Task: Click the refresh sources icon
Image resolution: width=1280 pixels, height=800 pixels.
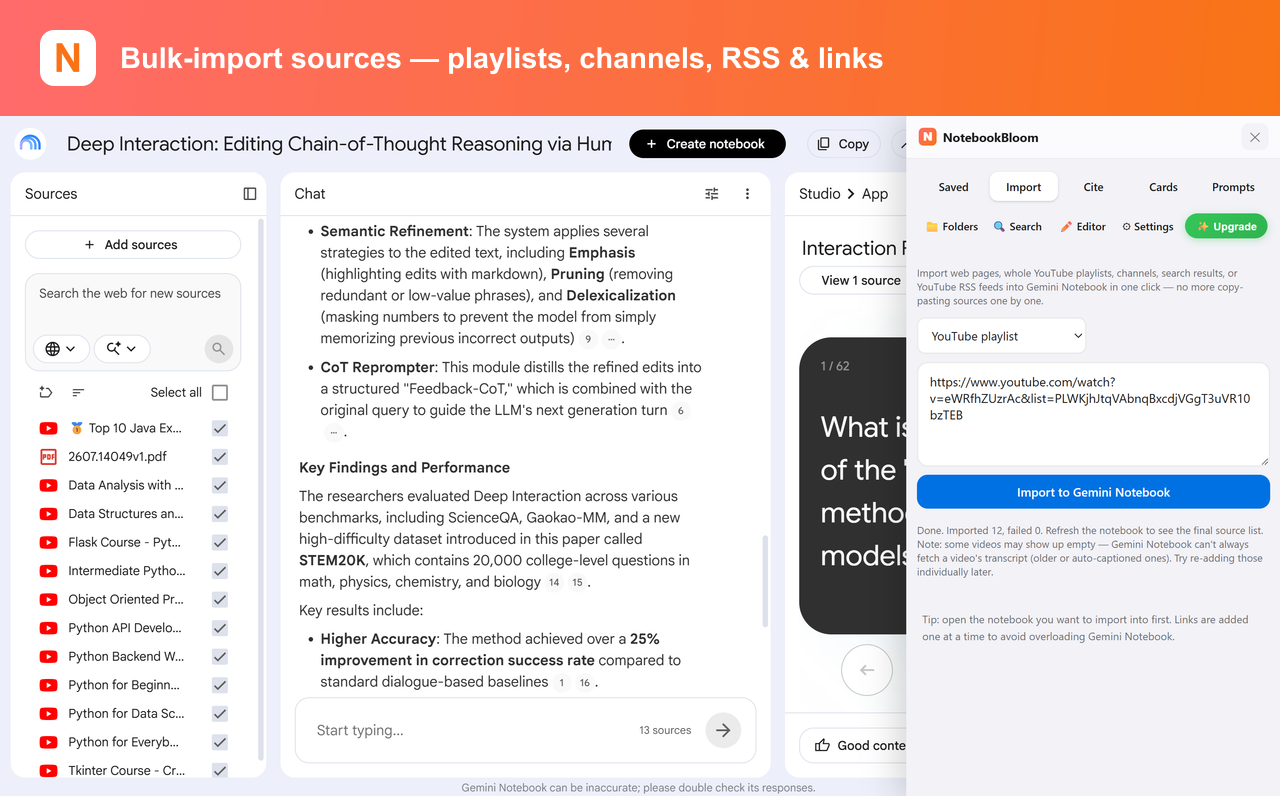Action: [45, 393]
